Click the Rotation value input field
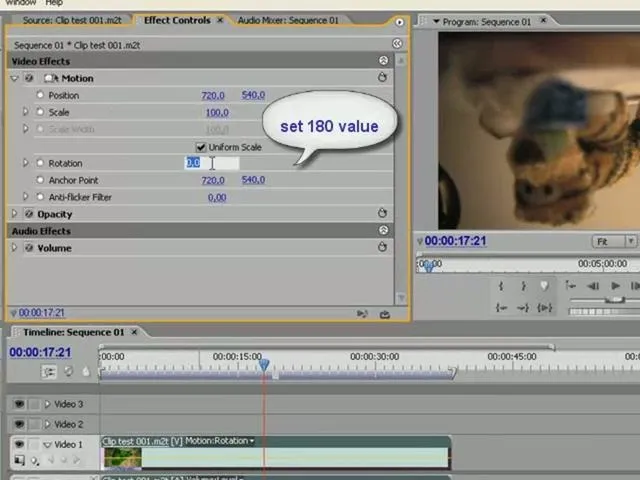The width and height of the screenshot is (640, 480). (212, 163)
